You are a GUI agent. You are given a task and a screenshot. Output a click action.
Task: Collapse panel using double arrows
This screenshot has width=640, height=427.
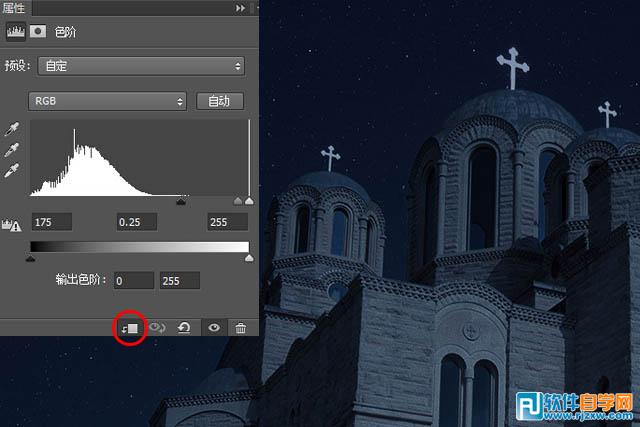240,8
